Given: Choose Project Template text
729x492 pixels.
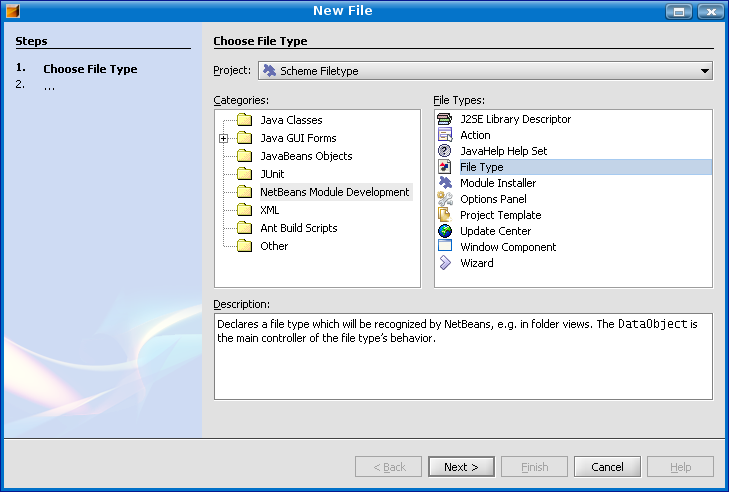Looking at the screenshot, I should click(x=501, y=215).
